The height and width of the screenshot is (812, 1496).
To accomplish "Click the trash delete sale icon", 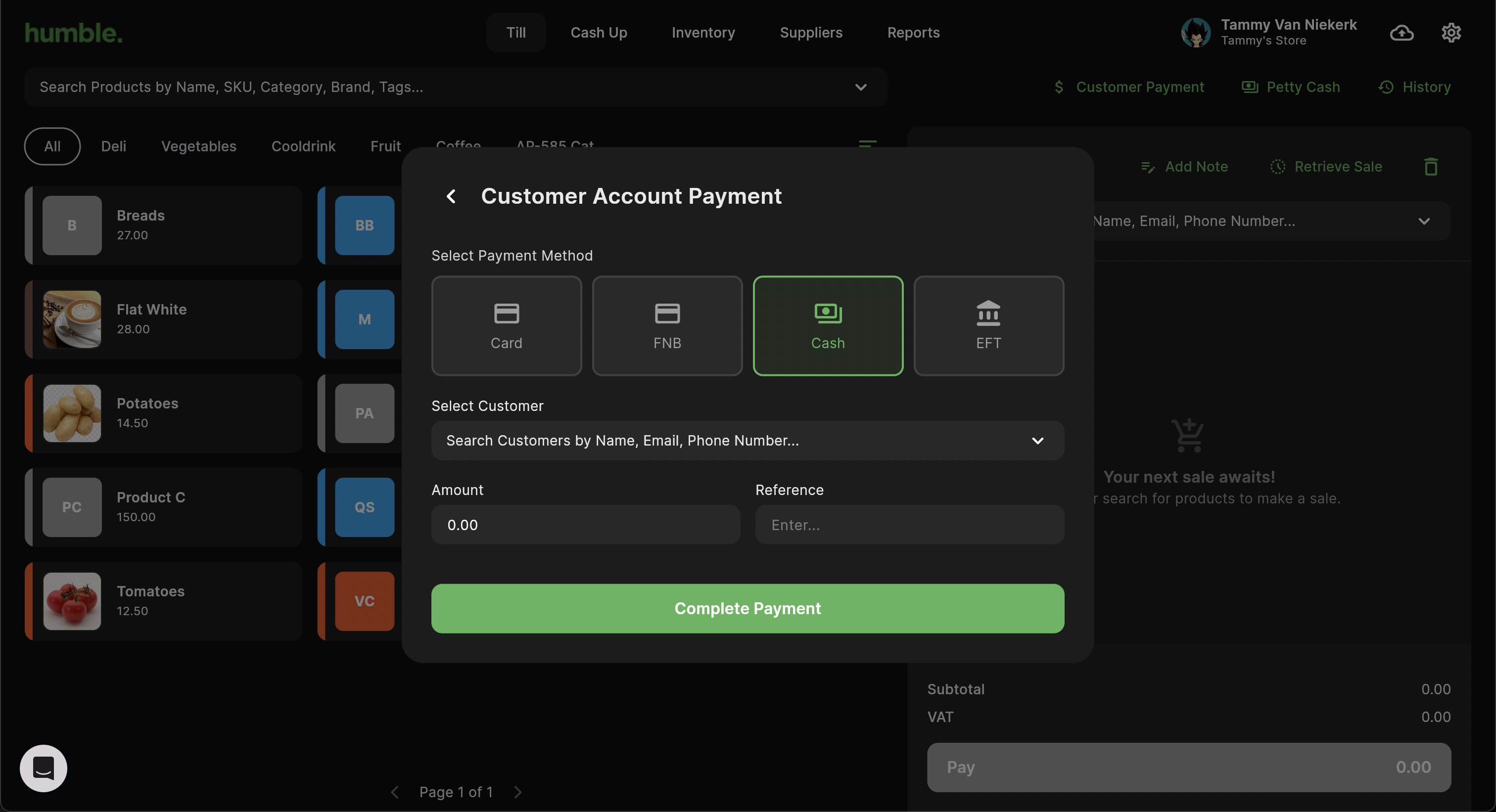I will point(1431,167).
